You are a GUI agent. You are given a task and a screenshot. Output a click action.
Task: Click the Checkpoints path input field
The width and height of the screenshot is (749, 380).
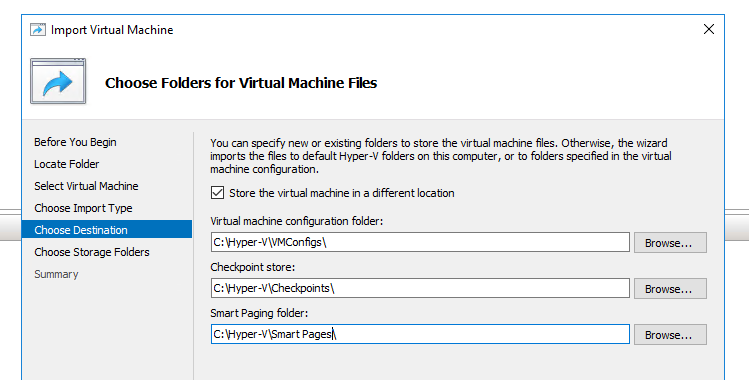click(420, 288)
